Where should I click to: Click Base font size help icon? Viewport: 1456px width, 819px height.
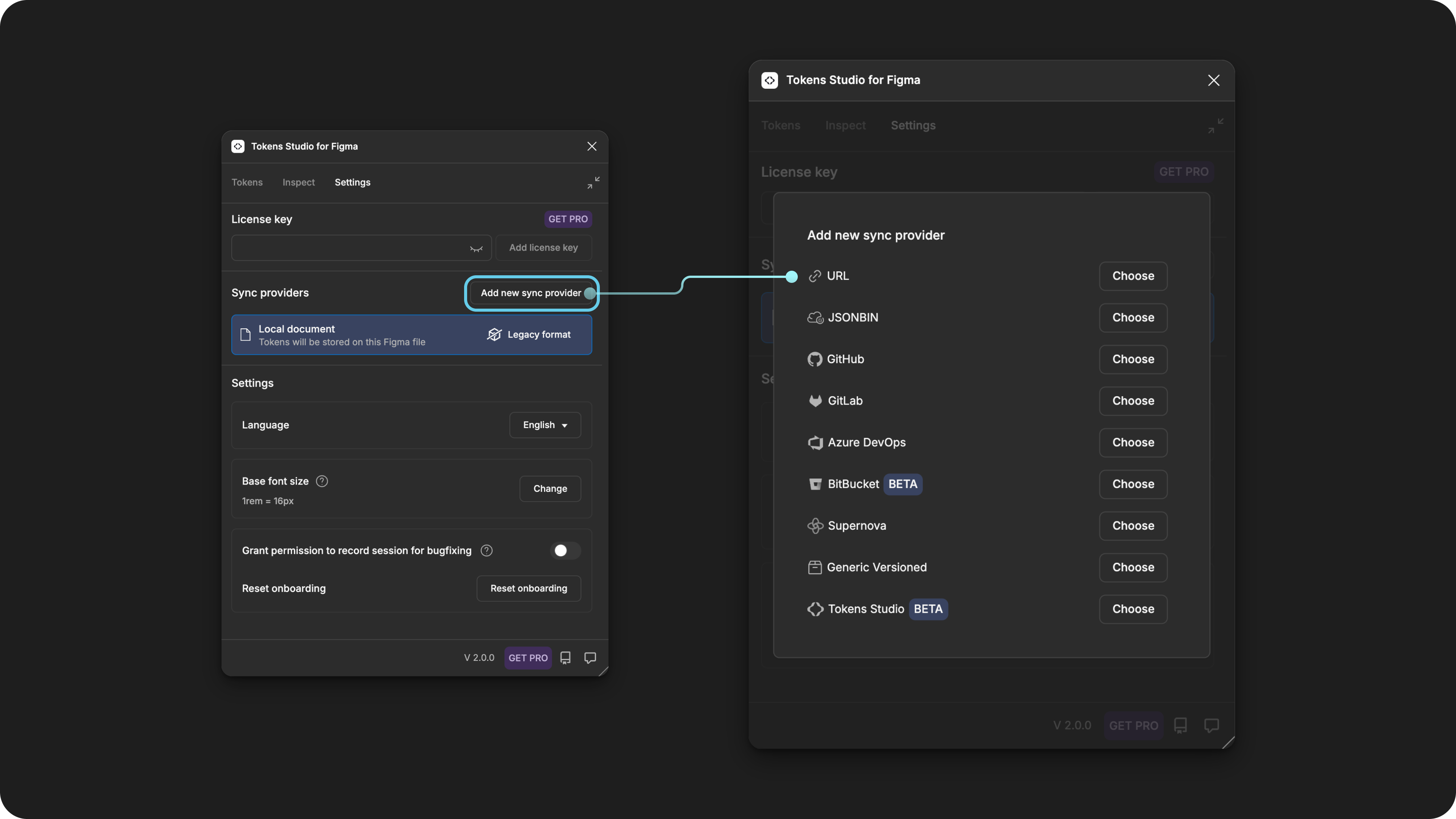tap(322, 481)
